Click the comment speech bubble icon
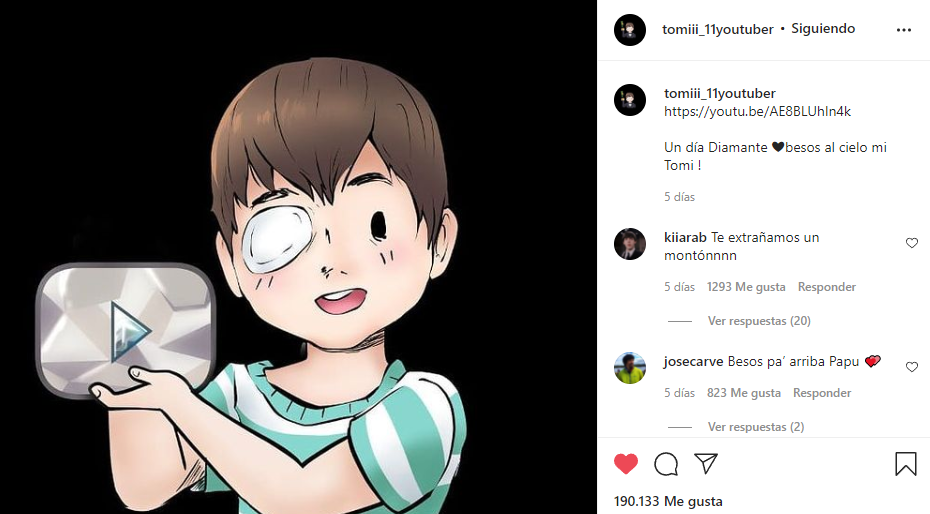930x514 pixels. (666, 464)
